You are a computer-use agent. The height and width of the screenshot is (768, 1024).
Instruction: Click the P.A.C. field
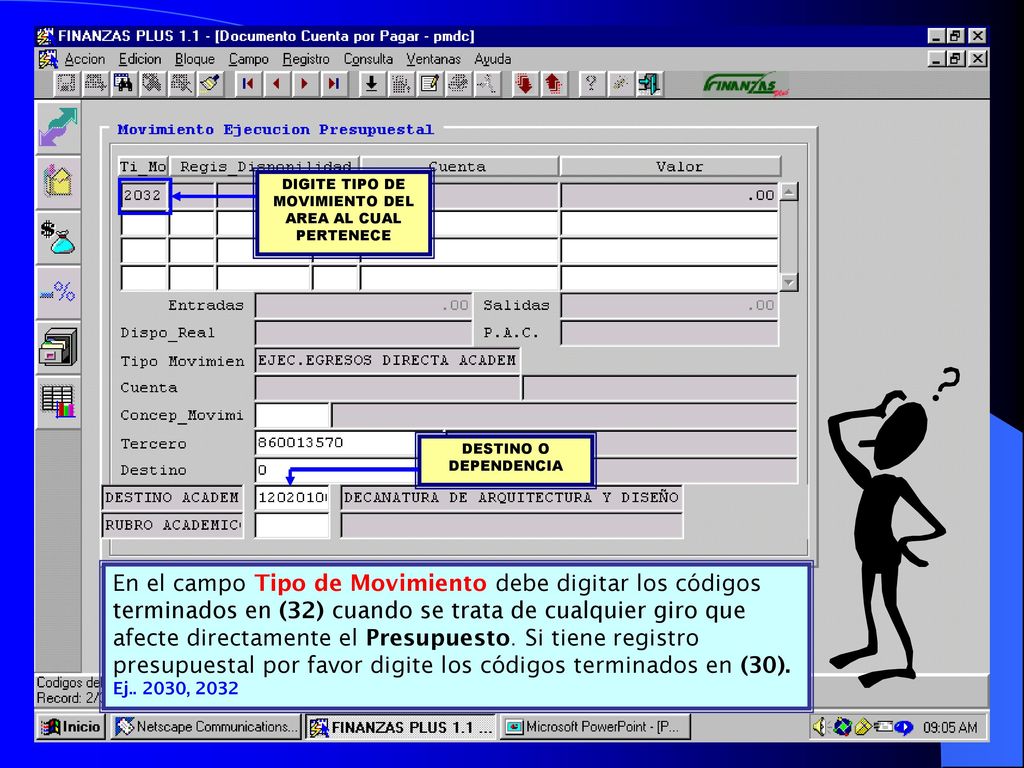tap(669, 333)
